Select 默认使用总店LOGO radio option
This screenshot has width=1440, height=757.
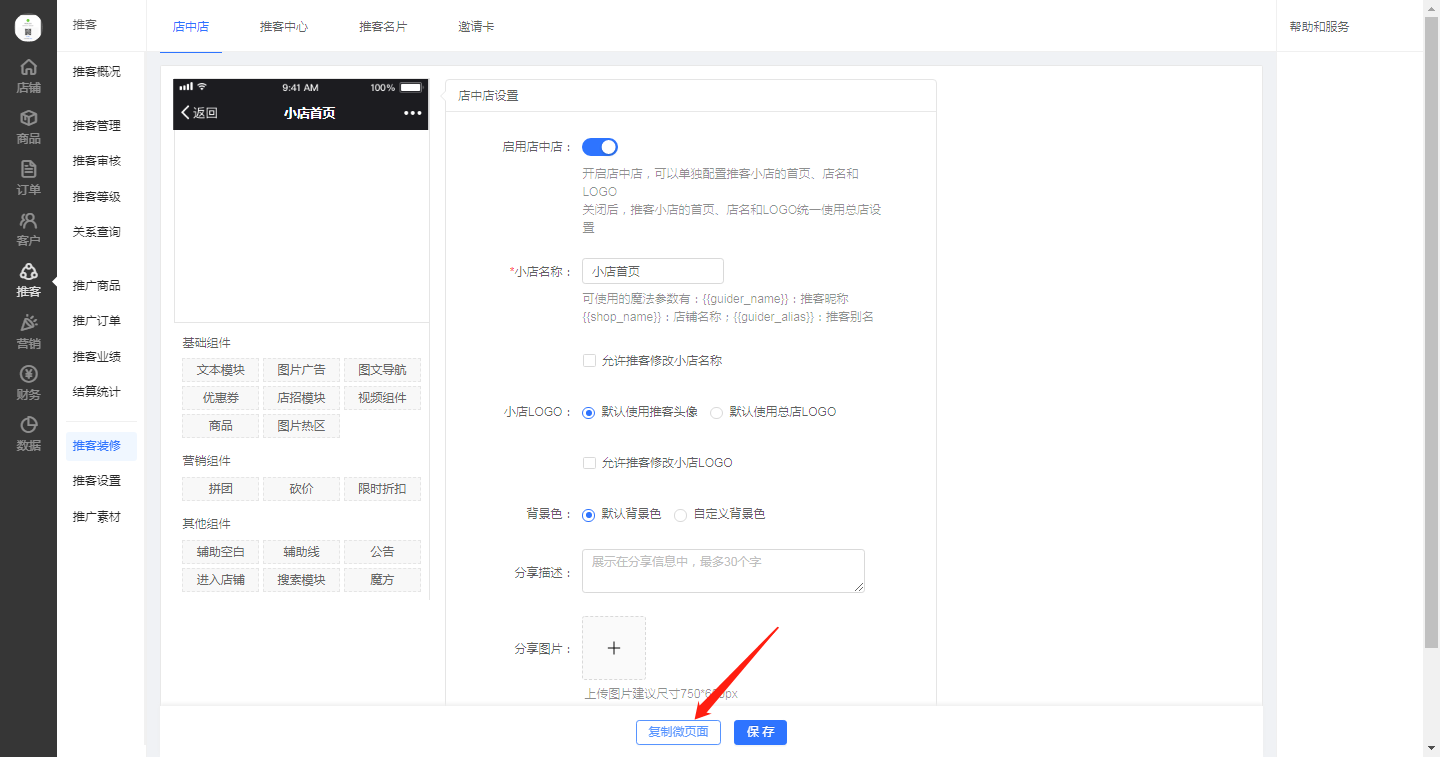point(716,412)
